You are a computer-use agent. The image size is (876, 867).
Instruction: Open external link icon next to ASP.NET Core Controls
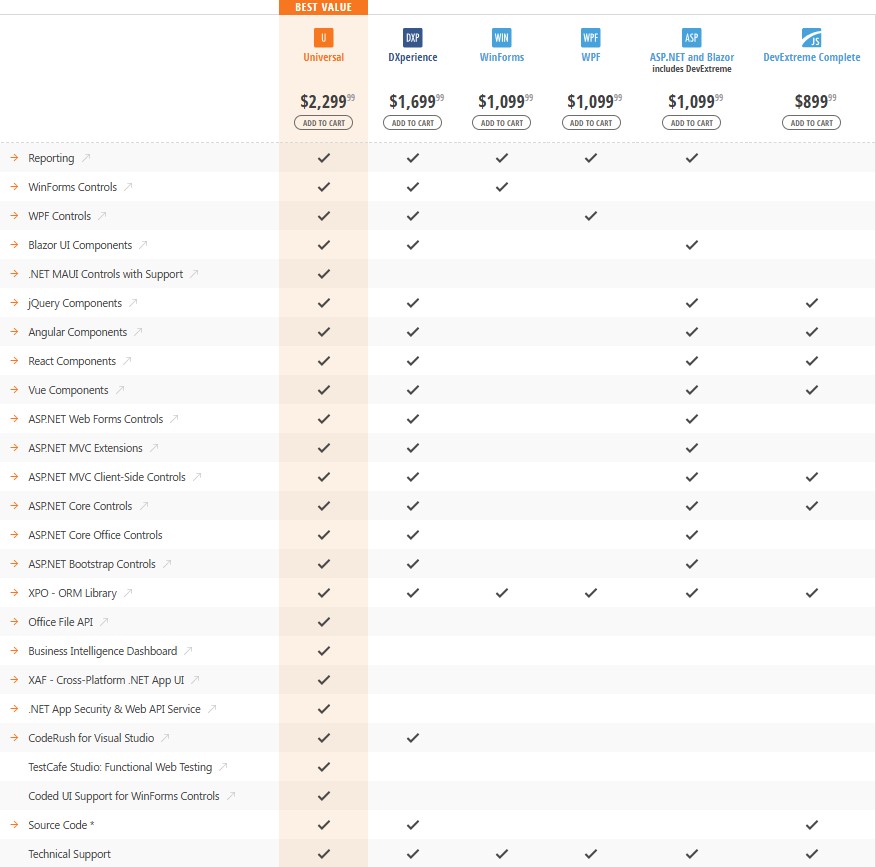(x=144, y=506)
